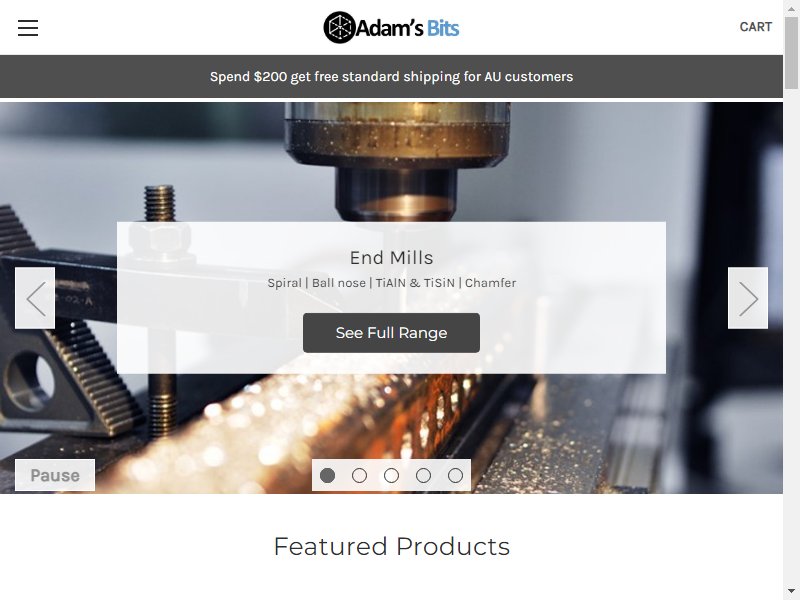Click the Featured Products heading

point(391,546)
